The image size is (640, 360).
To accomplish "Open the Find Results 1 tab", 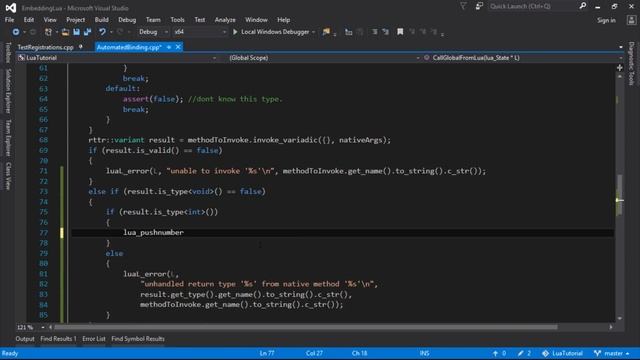I will point(58,339).
